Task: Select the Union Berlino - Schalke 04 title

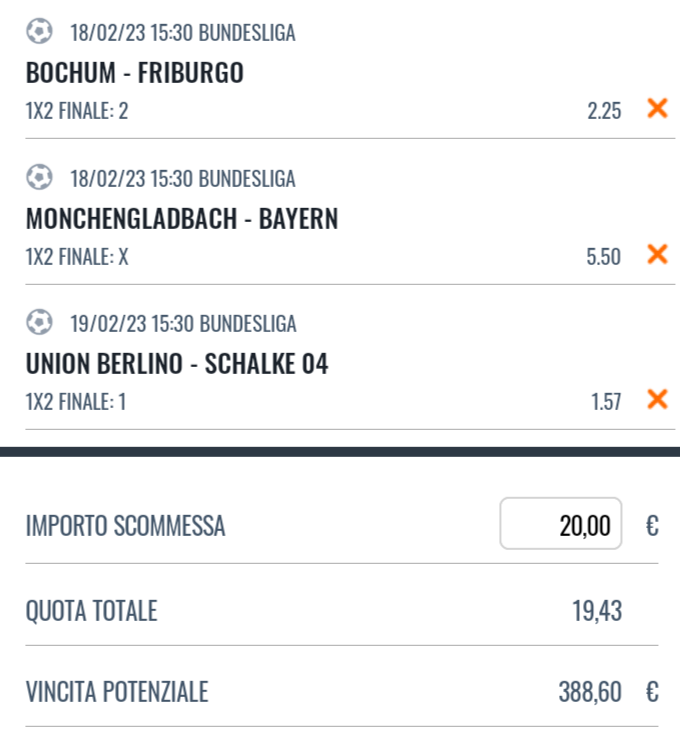Action: (177, 365)
